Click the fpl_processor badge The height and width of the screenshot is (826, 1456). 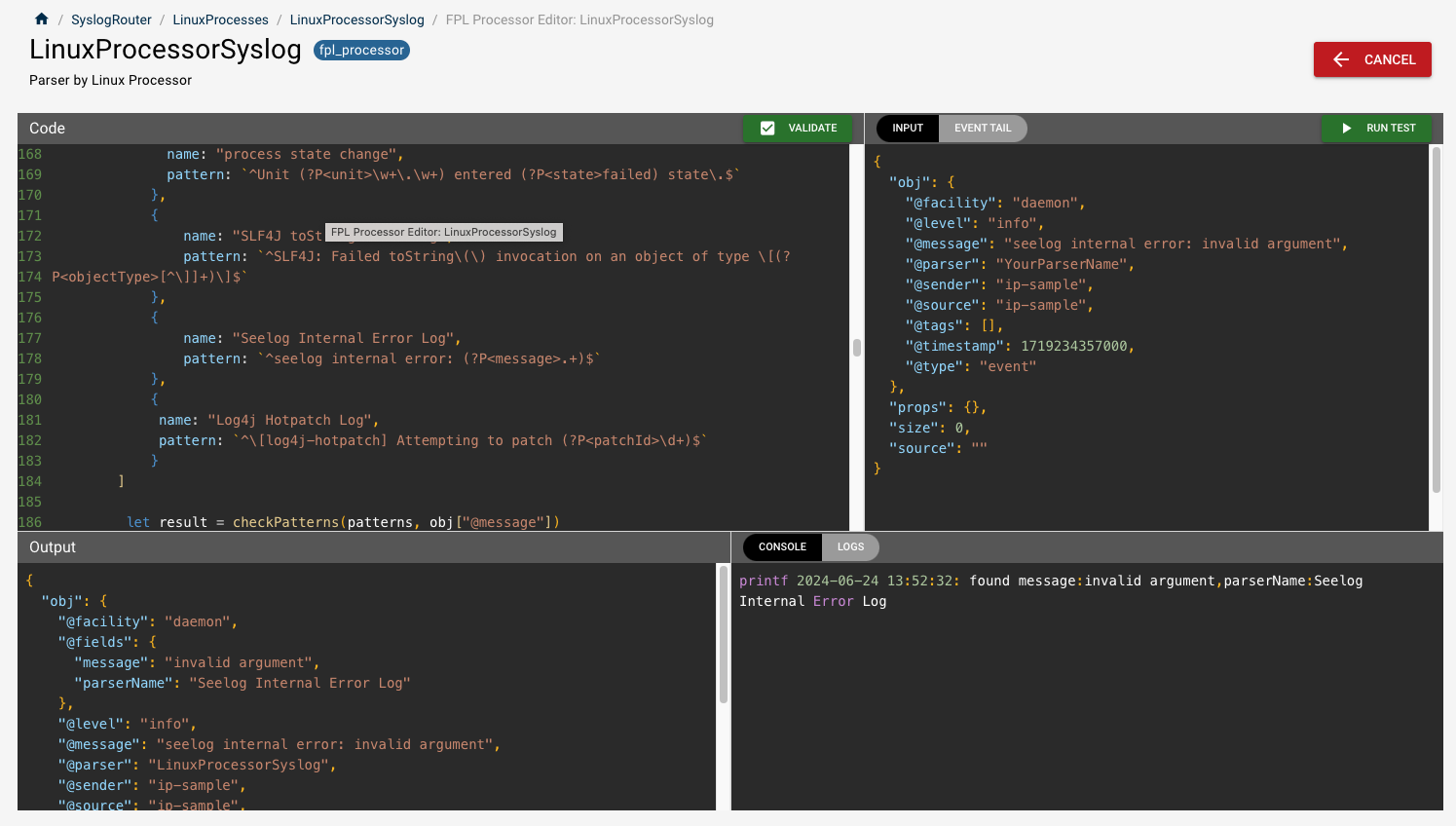tap(361, 50)
